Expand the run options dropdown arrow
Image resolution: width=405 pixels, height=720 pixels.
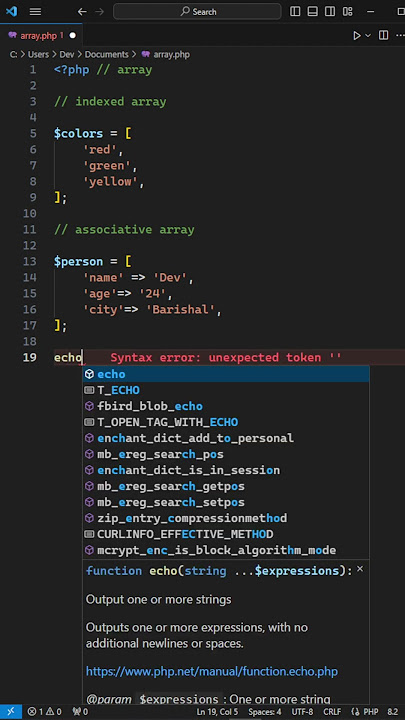tap(368, 35)
